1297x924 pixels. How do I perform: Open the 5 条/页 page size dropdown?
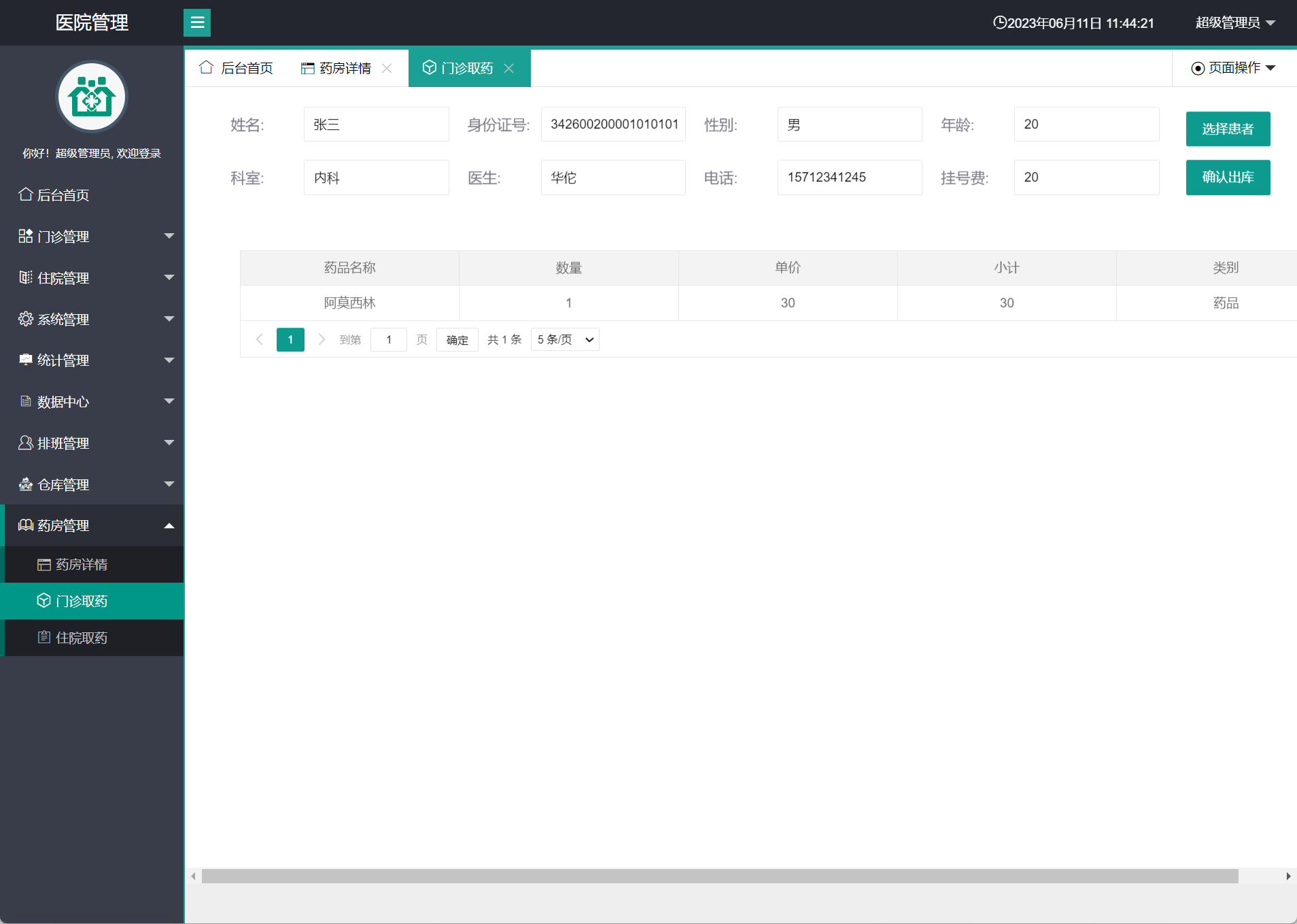[x=565, y=339]
